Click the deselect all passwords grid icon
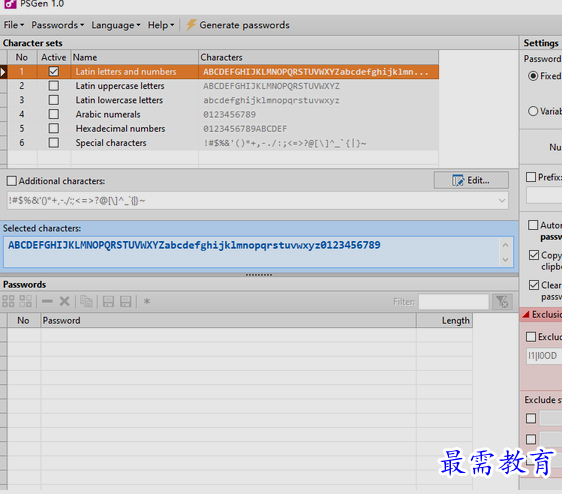Viewport: 562px width, 494px height. [25, 301]
